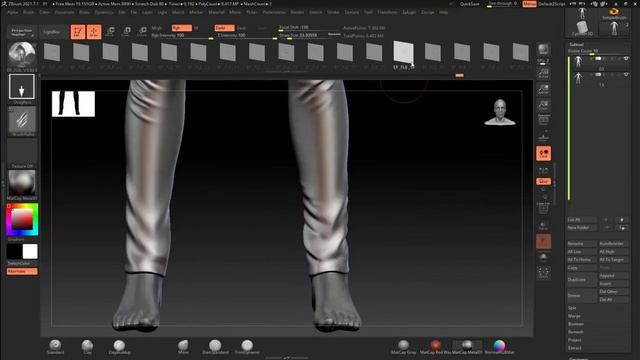The image size is (640, 360).
Task: Select ClayBuildup brush
Action: point(119,347)
